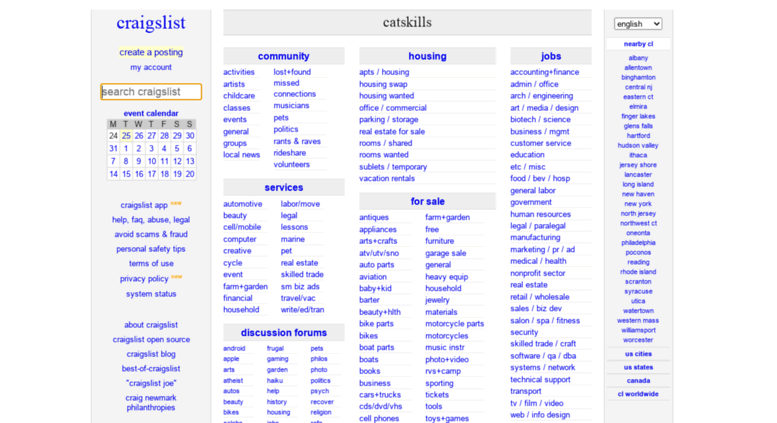
Task: Click the search craigslist input field
Action: click(x=151, y=92)
